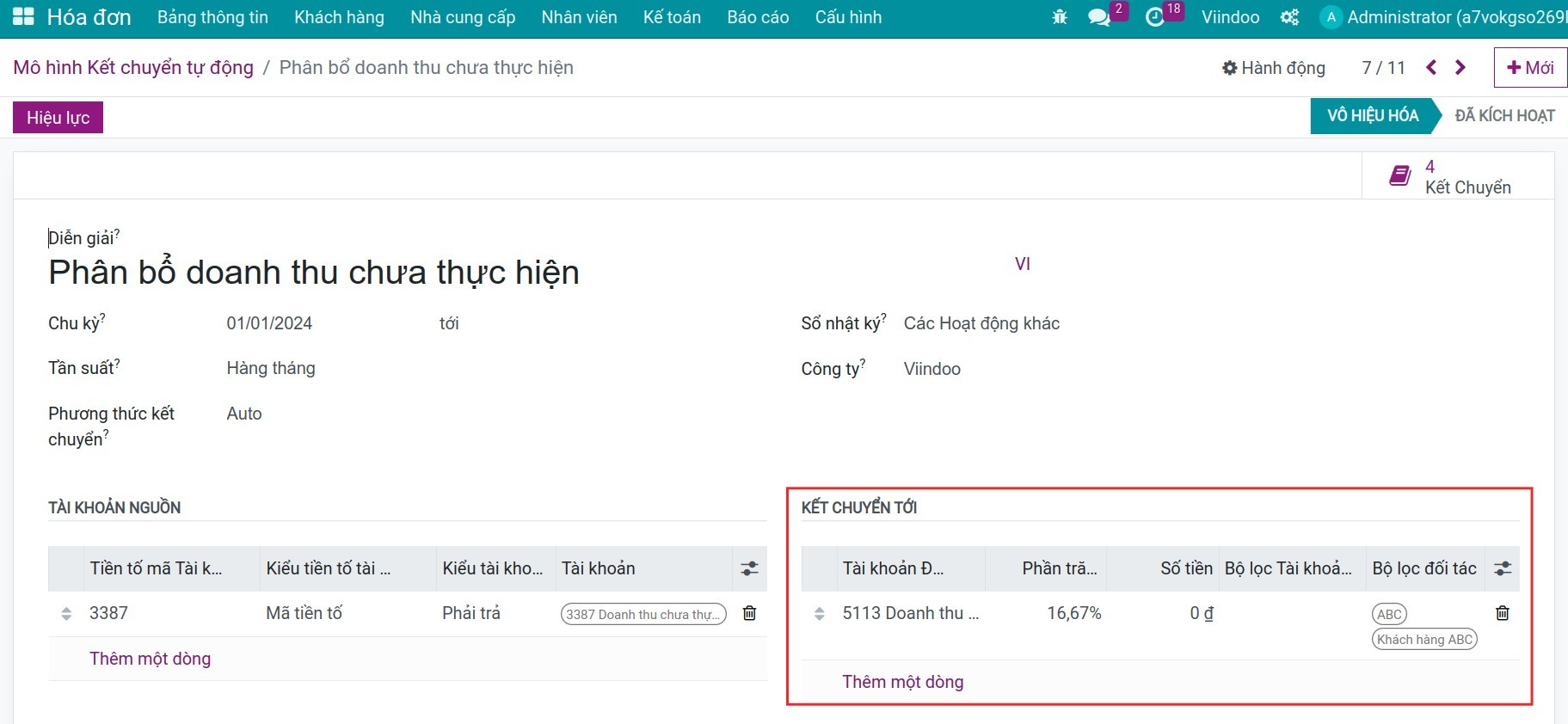Open the Báo cáo menu
Screen dimensions: 1568x724
(x=758, y=17)
